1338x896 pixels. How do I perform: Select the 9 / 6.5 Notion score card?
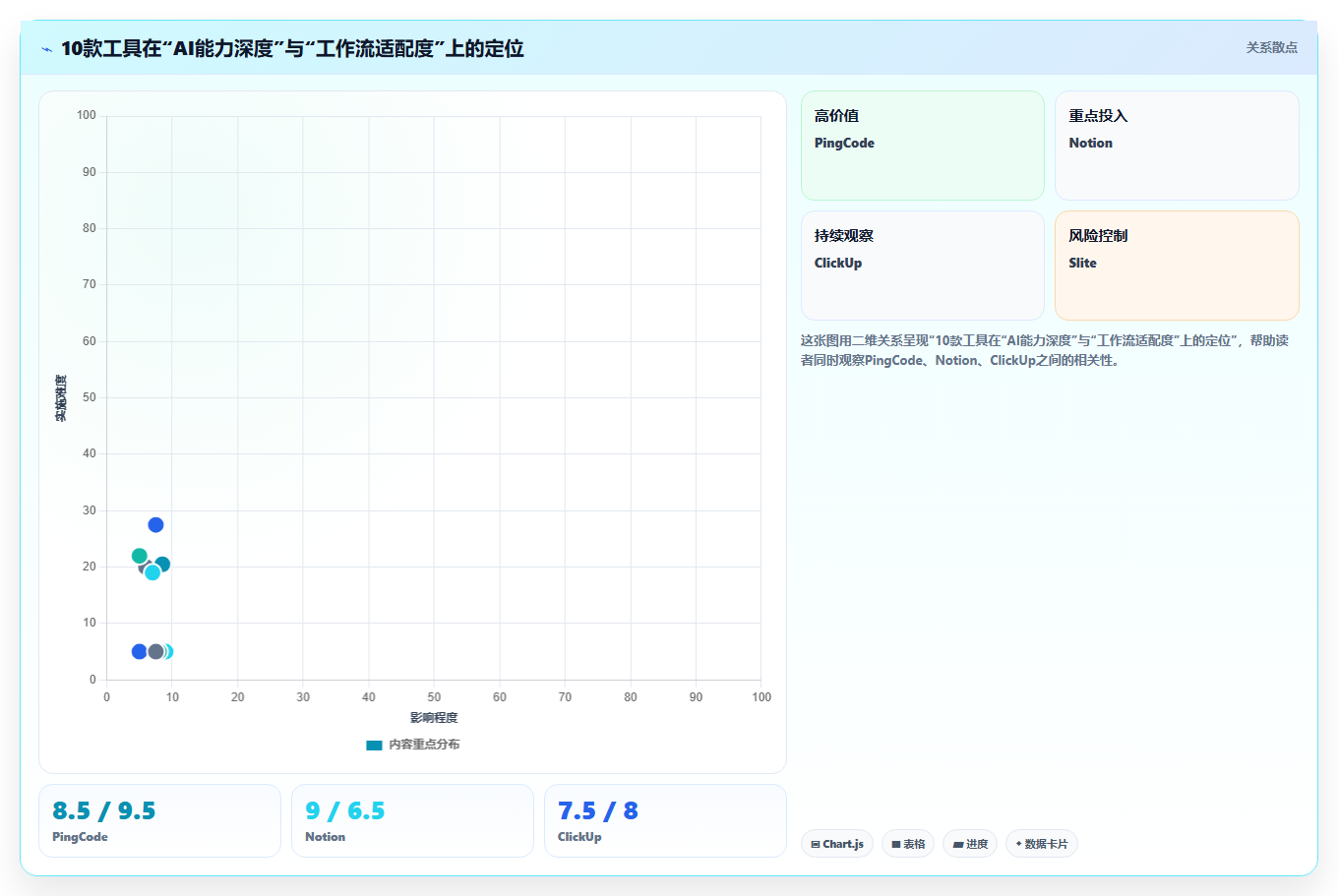pyautogui.click(x=412, y=820)
